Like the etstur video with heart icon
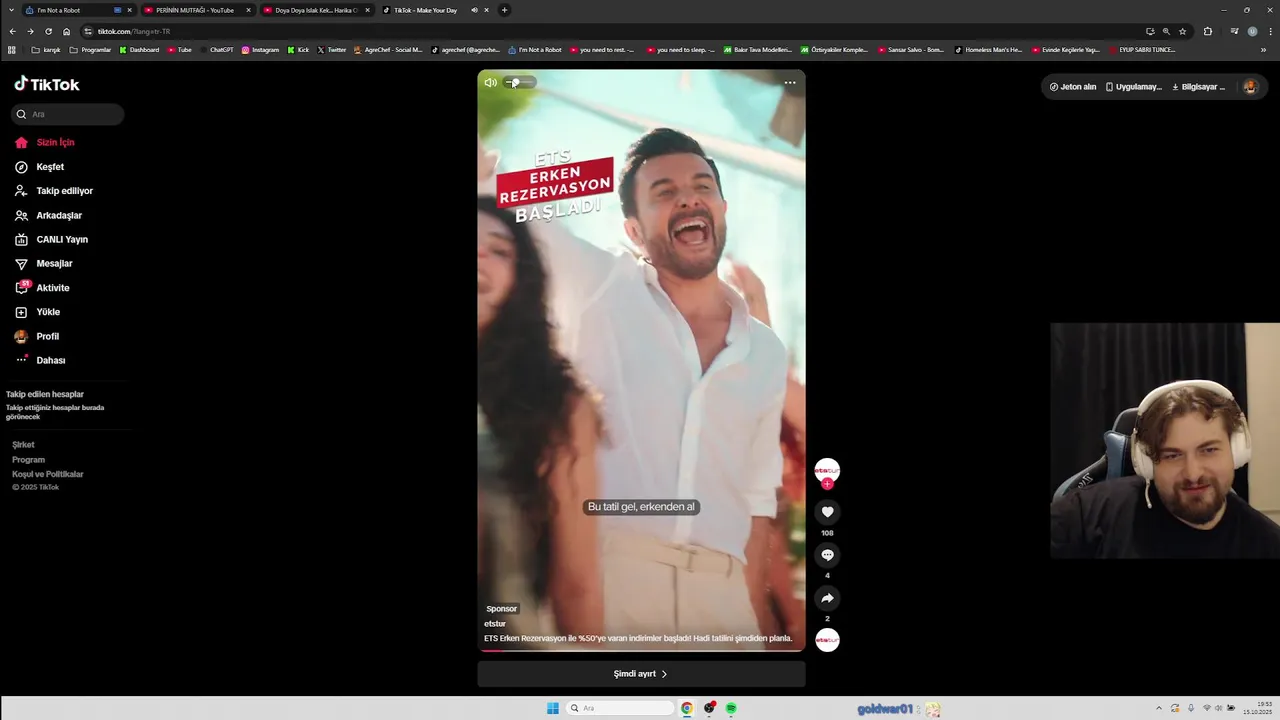The image size is (1280, 720). point(827,512)
